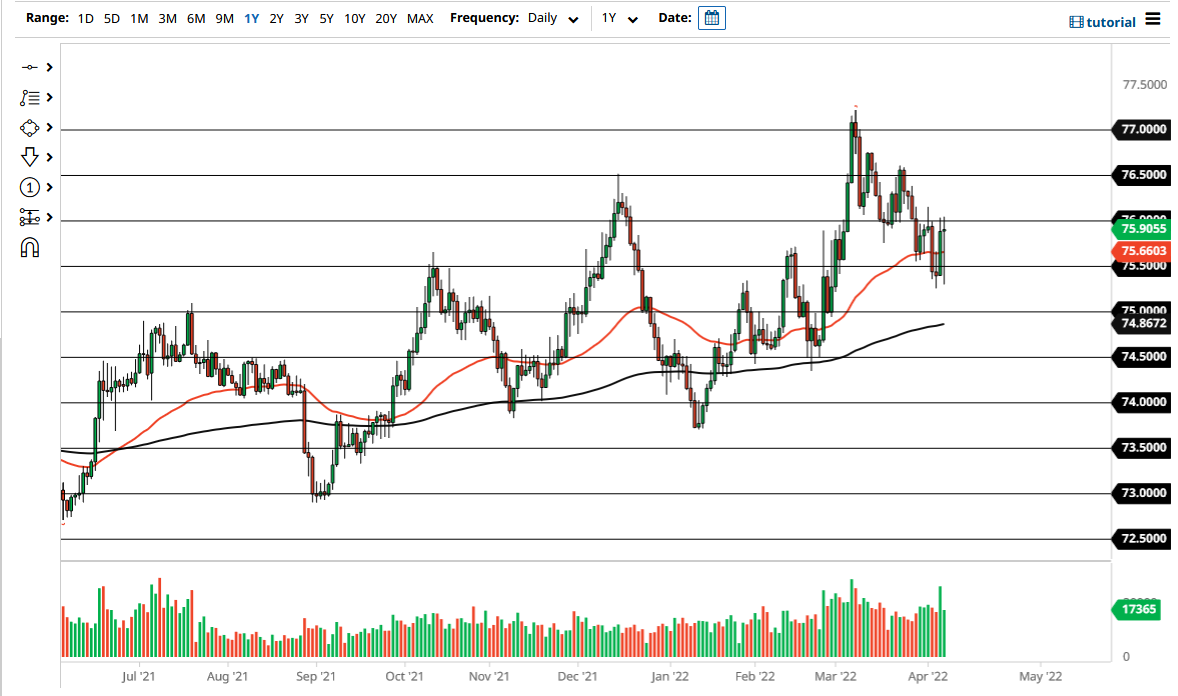This screenshot has width=1178, height=696.
Task: Enable the 1Y range option
Action: pos(251,18)
